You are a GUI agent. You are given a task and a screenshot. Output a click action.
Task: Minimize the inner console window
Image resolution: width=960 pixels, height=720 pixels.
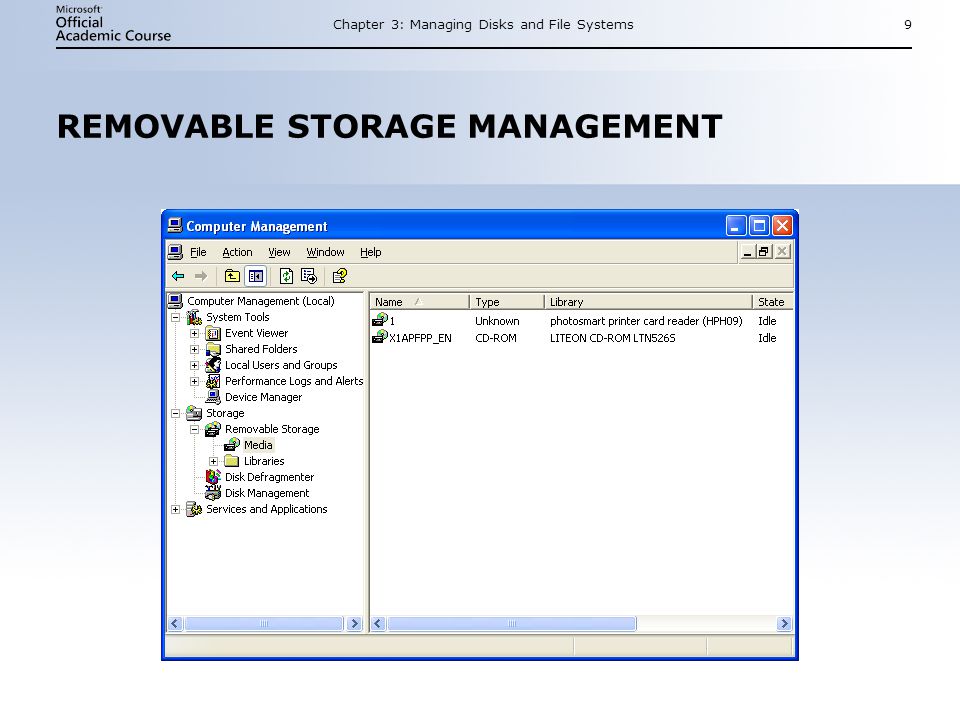(747, 252)
